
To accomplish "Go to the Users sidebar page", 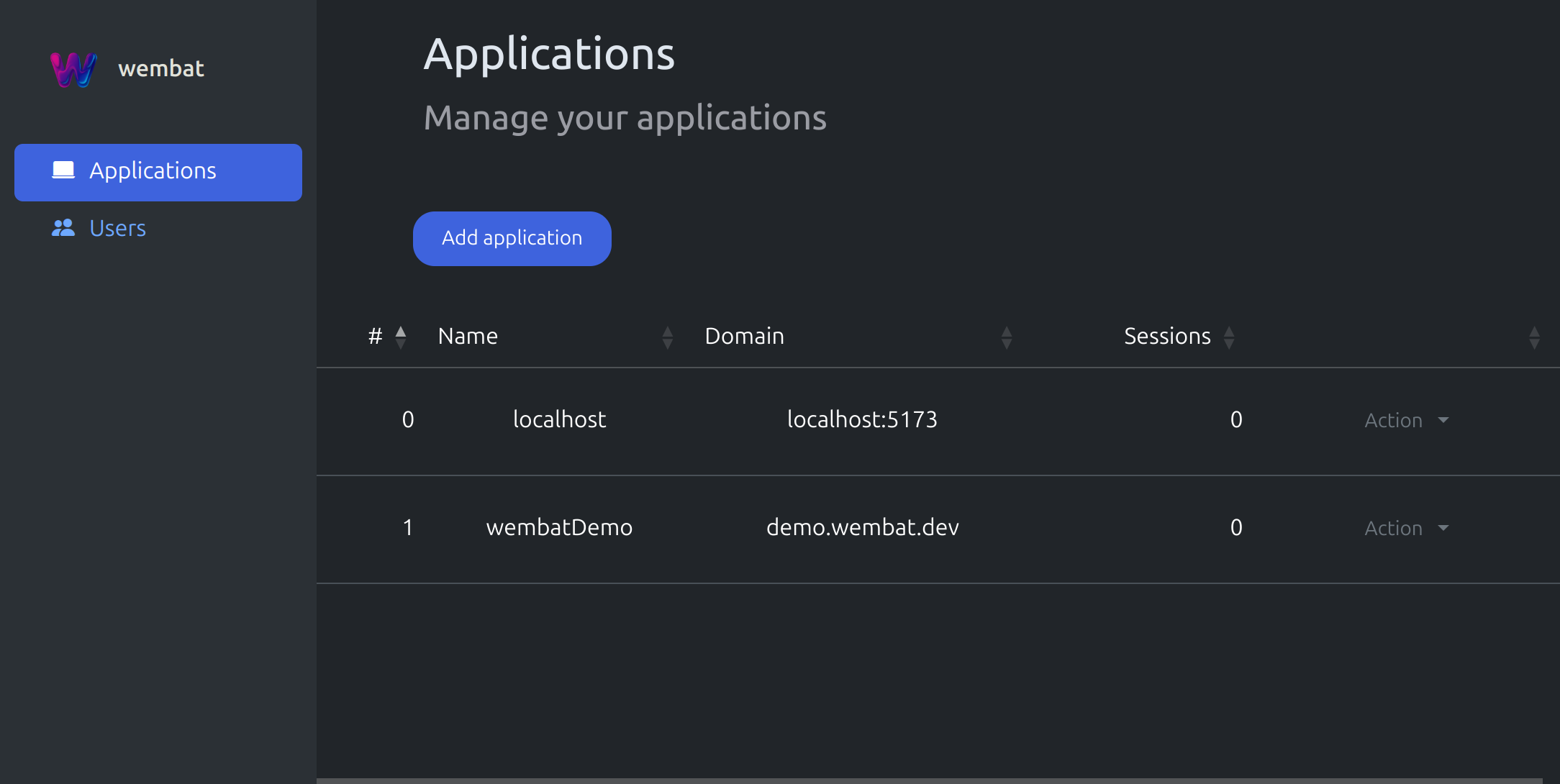I will 117,229.
